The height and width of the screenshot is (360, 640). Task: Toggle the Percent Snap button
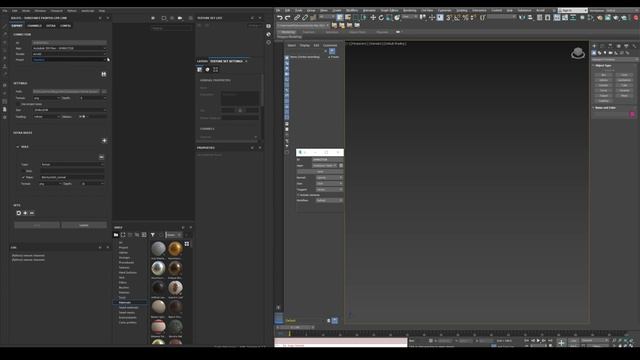pos(465,18)
